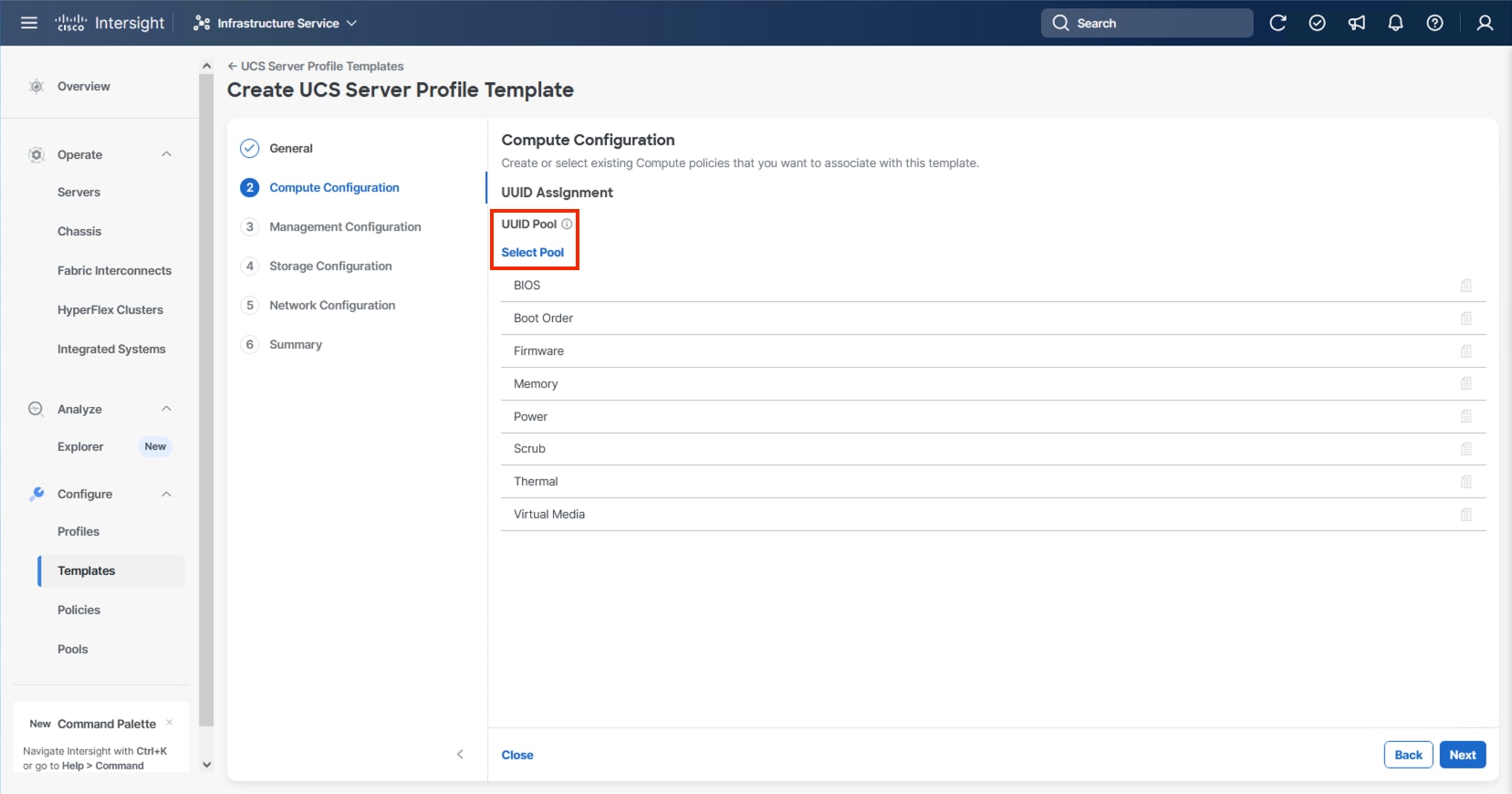Click the refresh icon in header
The image size is (1512, 794).
click(x=1277, y=23)
